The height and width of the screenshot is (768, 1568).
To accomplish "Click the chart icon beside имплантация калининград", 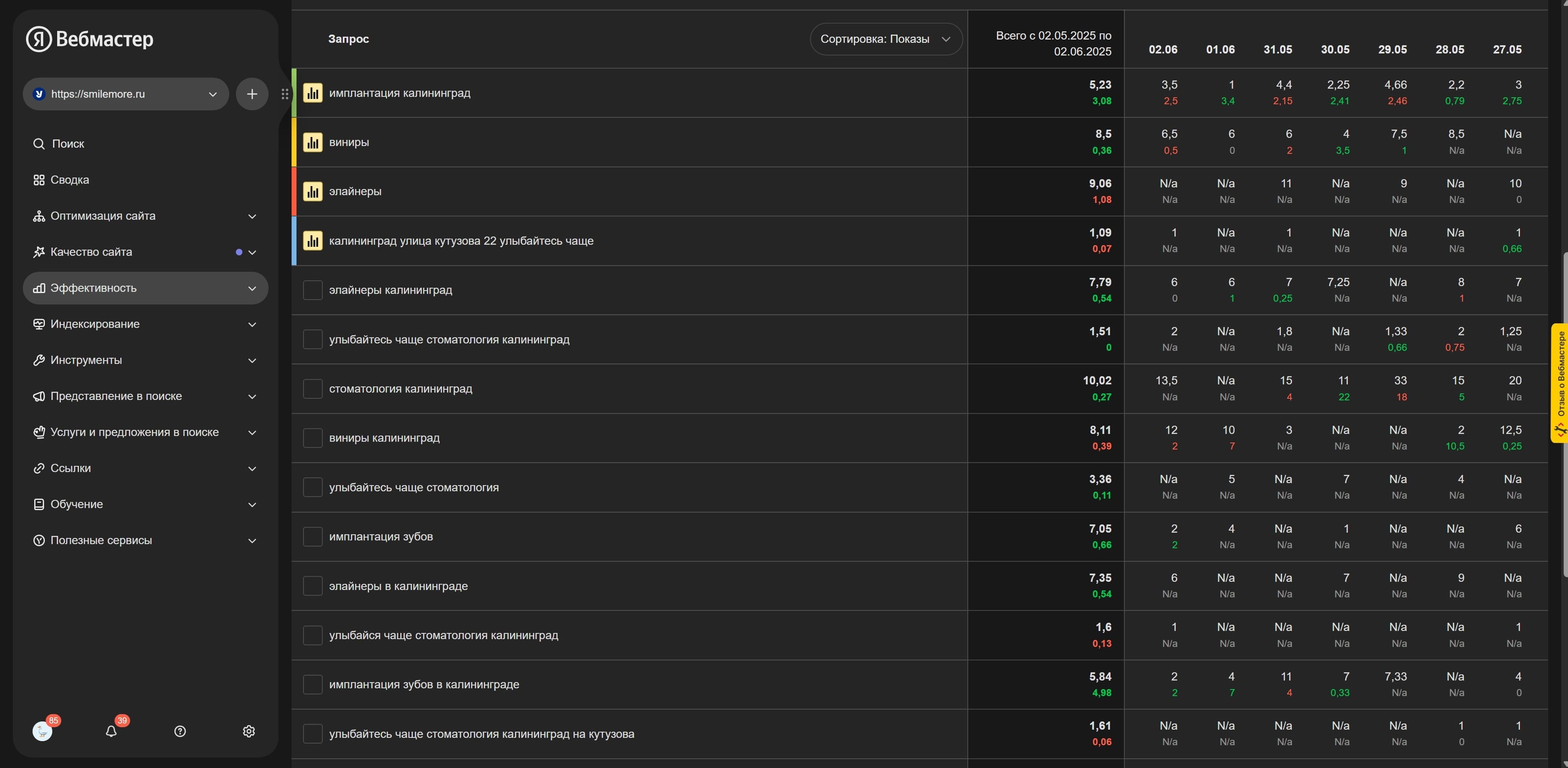I will pos(312,93).
